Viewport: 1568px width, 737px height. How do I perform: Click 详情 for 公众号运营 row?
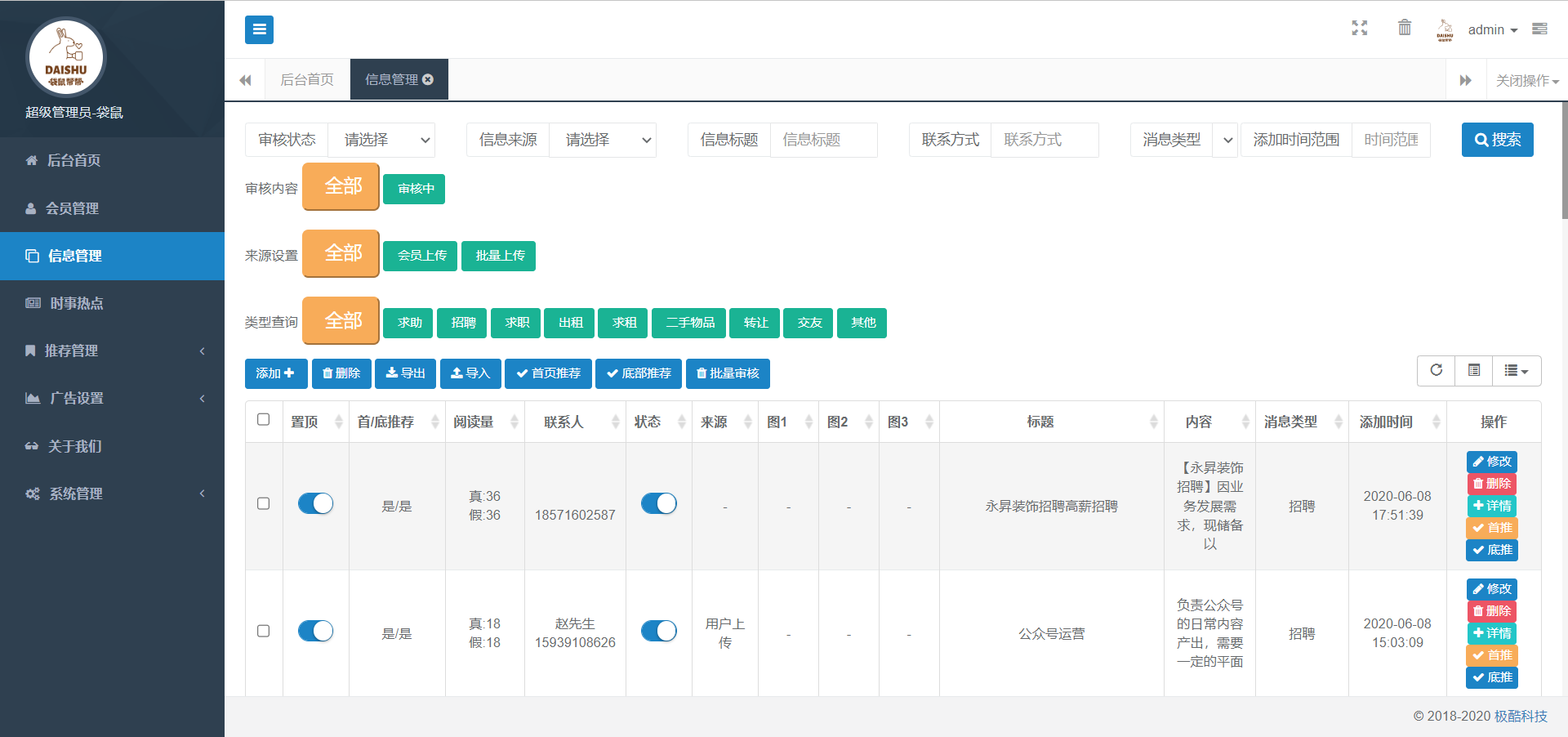(x=1492, y=633)
